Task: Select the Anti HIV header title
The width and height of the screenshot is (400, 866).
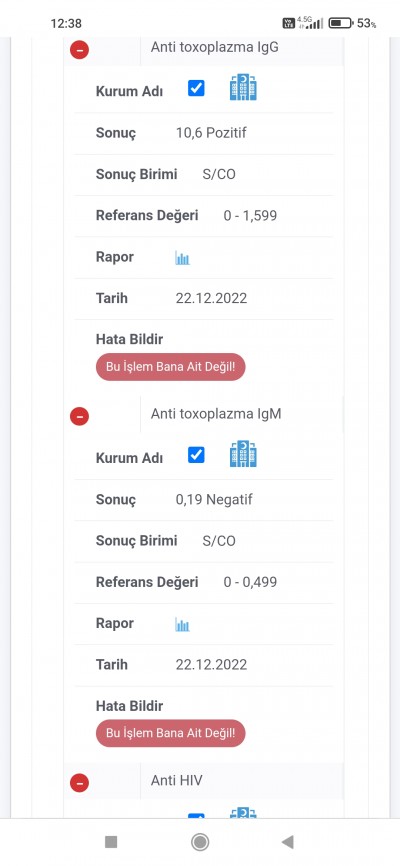Action: [177, 780]
